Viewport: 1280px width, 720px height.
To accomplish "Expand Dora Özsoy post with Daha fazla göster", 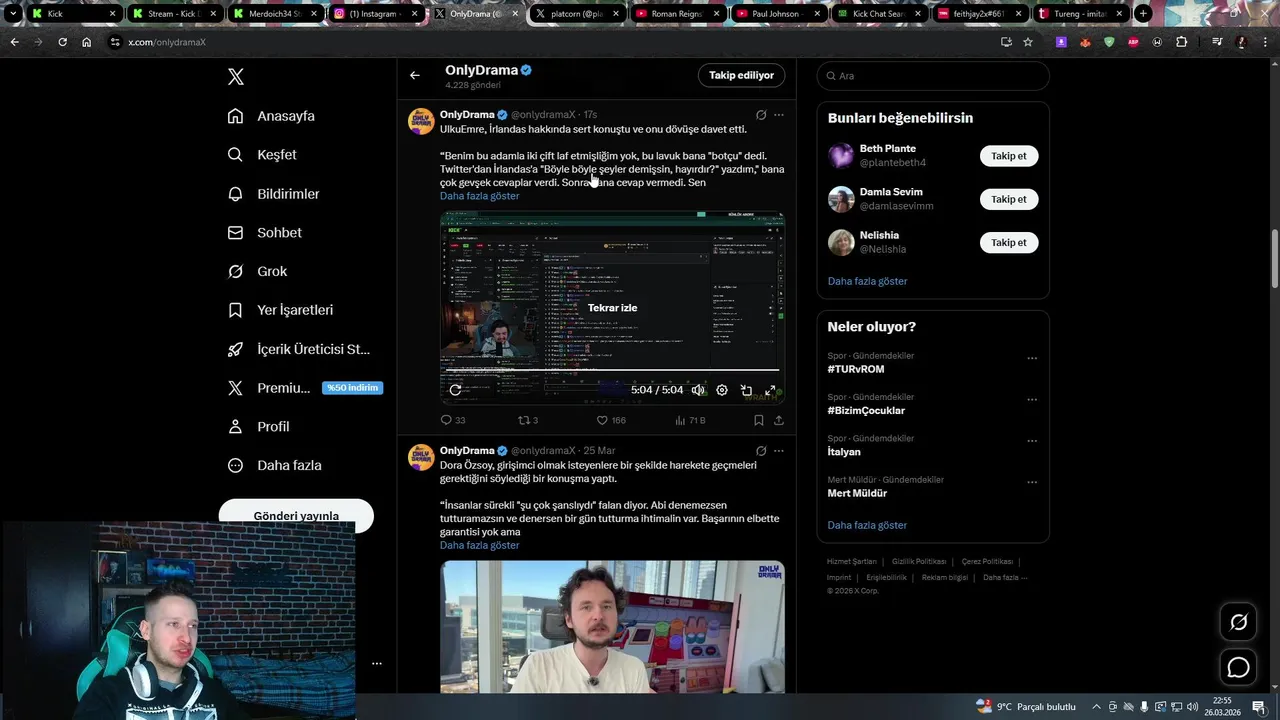I will pyautogui.click(x=479, y=545).
